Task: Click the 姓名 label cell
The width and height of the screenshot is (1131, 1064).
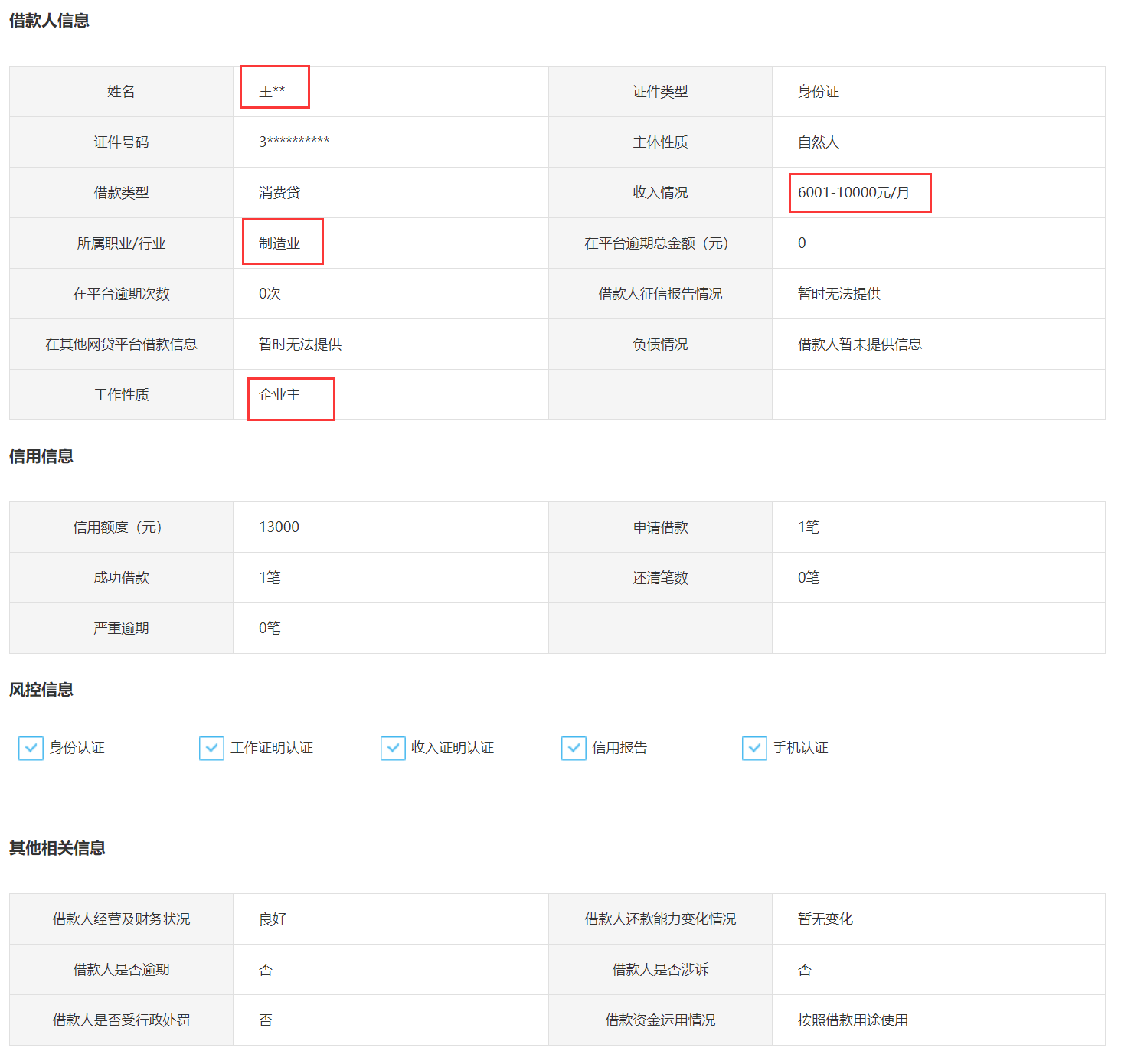Action: 121,92
